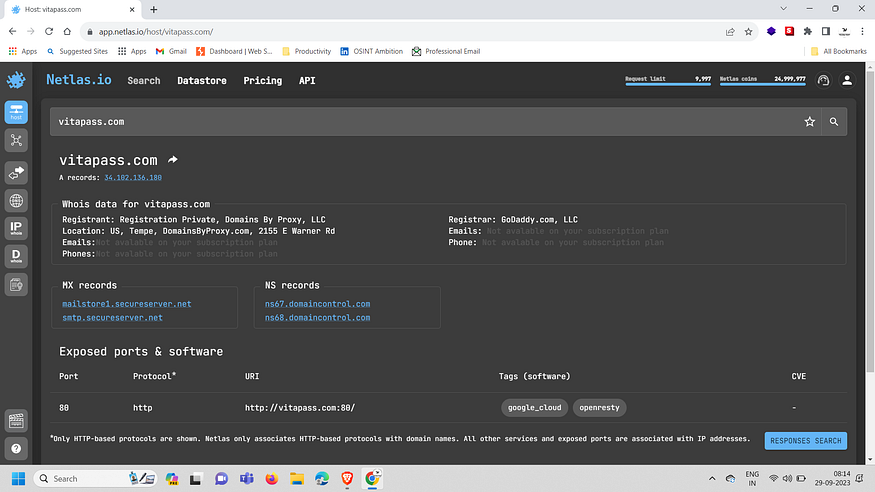Click the Windows taskbar Search box
The width and height of the screenshot is (875, 492).
coord(95,479)
